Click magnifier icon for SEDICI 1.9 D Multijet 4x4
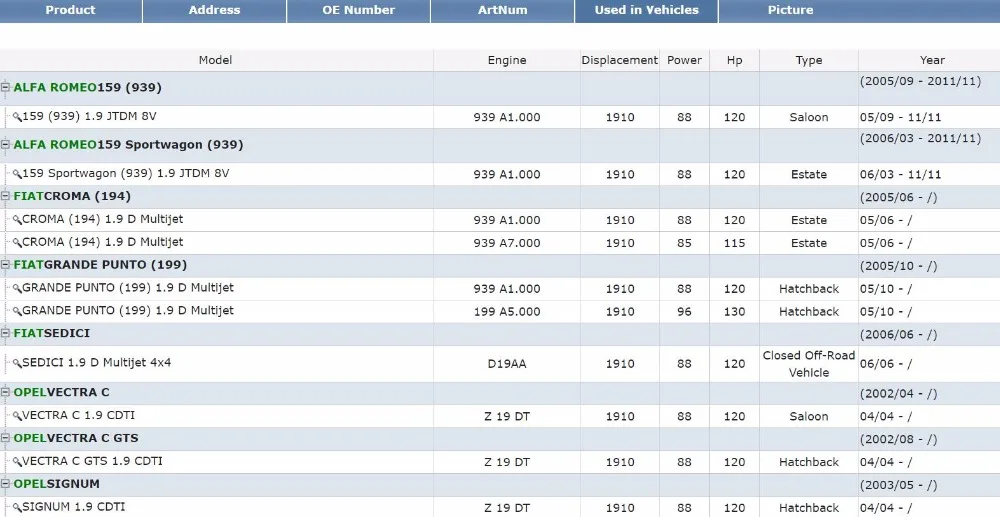Image resolution: width=1000 pixels, height=517 pixels. pyautogui.click(x=17, y=363)
